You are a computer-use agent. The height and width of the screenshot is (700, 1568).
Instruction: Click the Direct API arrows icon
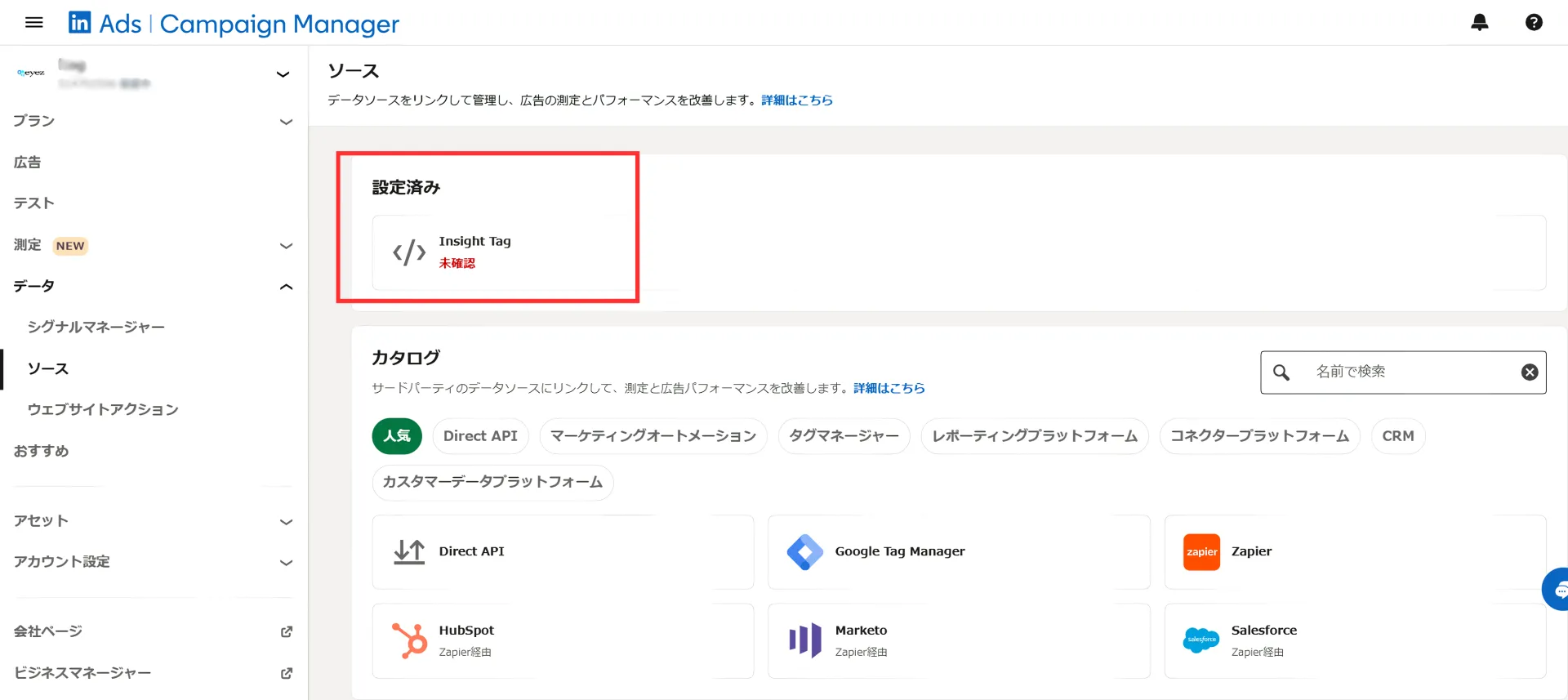point(409,552)
